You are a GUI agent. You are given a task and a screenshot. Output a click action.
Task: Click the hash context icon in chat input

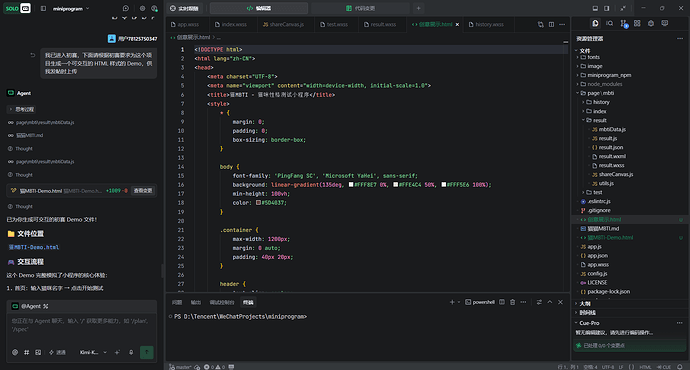point(26,352)
